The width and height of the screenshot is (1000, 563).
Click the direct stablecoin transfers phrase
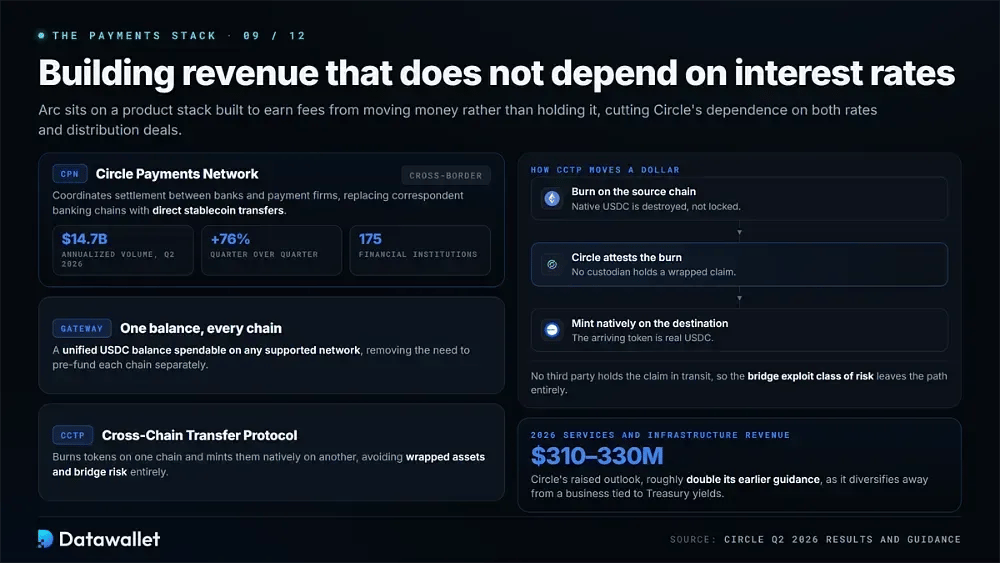point(218,210)
